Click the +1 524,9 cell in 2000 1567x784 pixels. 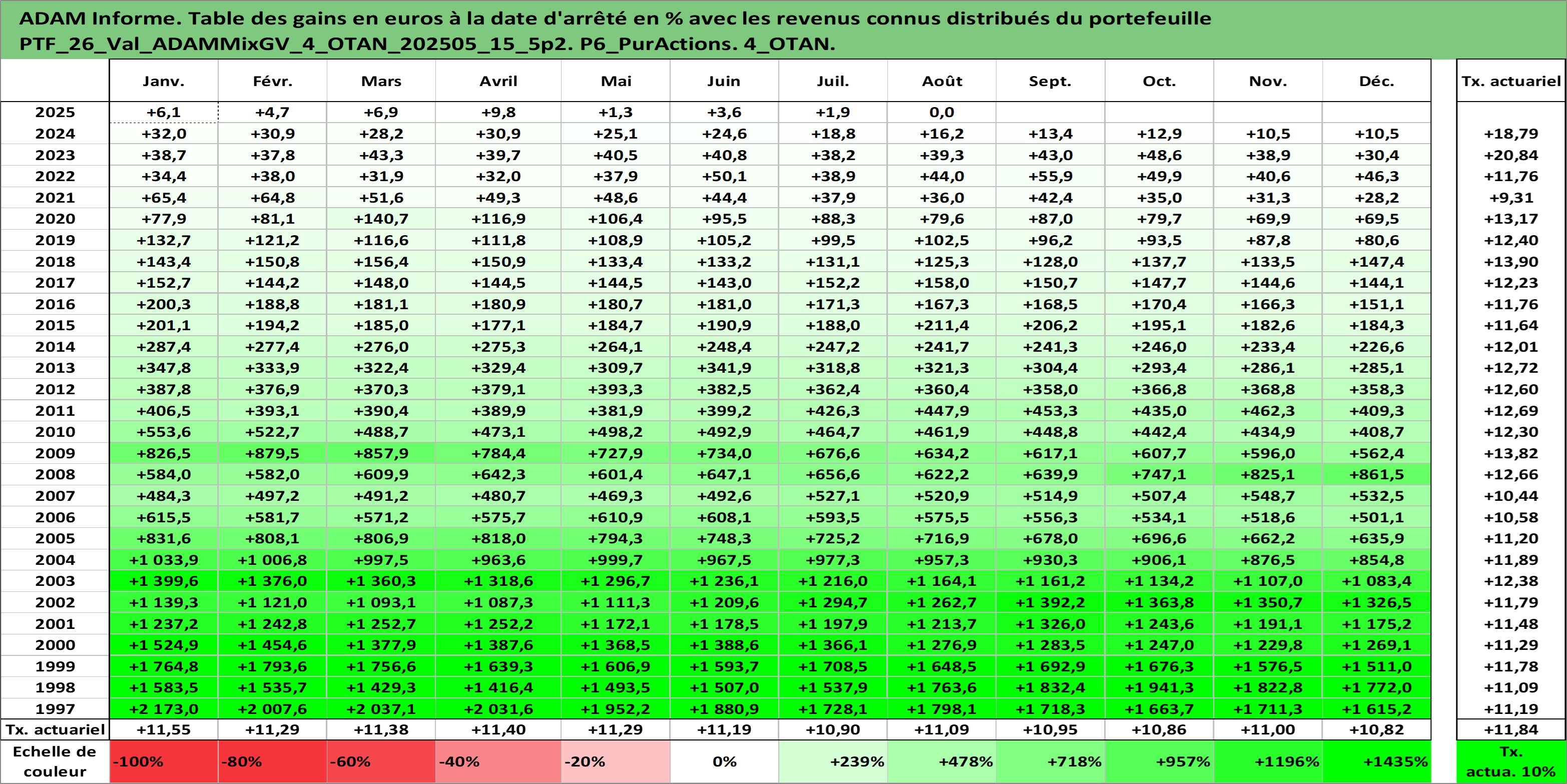point(164,645)
